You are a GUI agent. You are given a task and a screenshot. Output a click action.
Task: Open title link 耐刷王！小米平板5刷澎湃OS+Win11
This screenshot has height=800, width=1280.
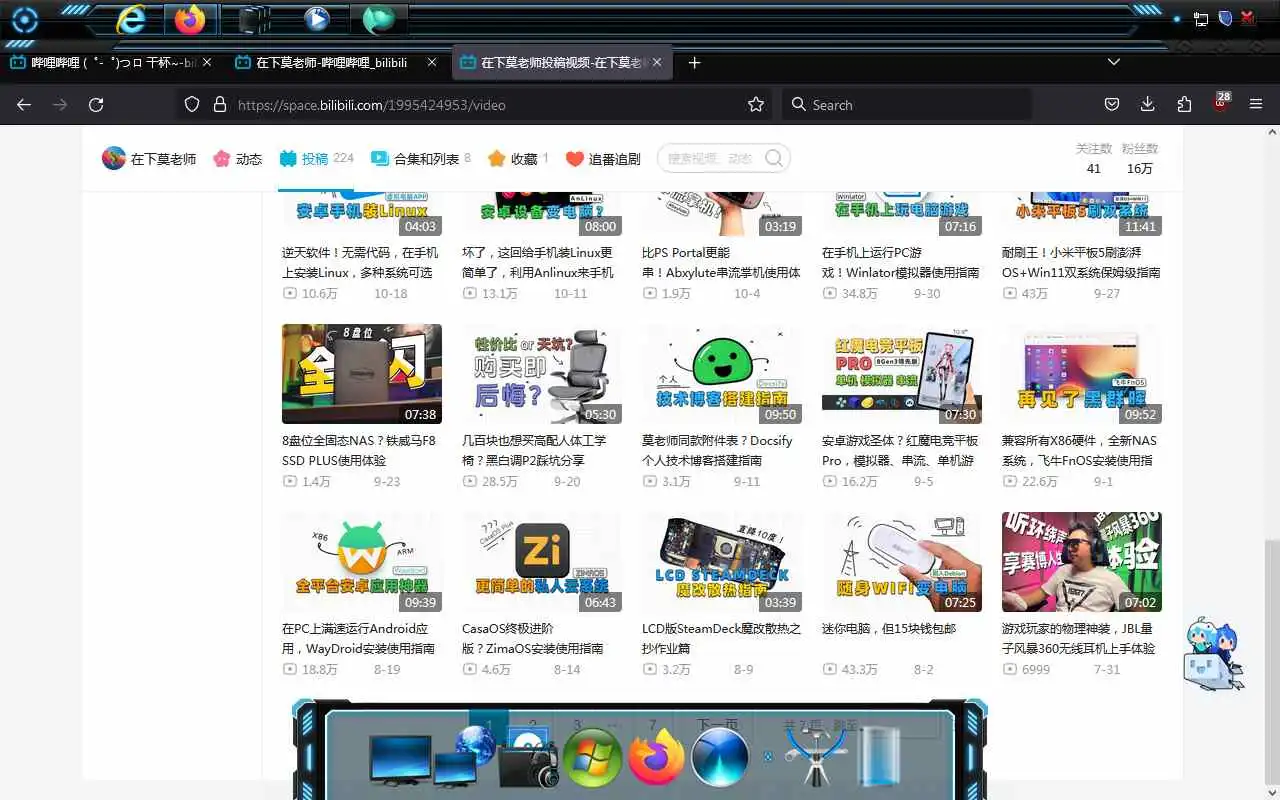(x=1081, y=262)
